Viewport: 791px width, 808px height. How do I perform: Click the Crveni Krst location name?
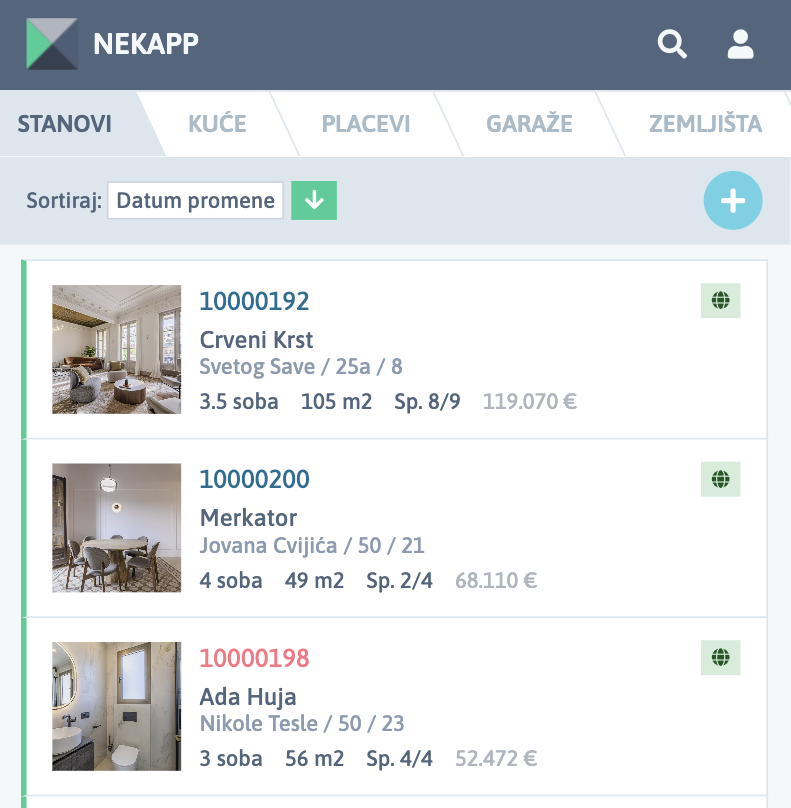point(256,340)
